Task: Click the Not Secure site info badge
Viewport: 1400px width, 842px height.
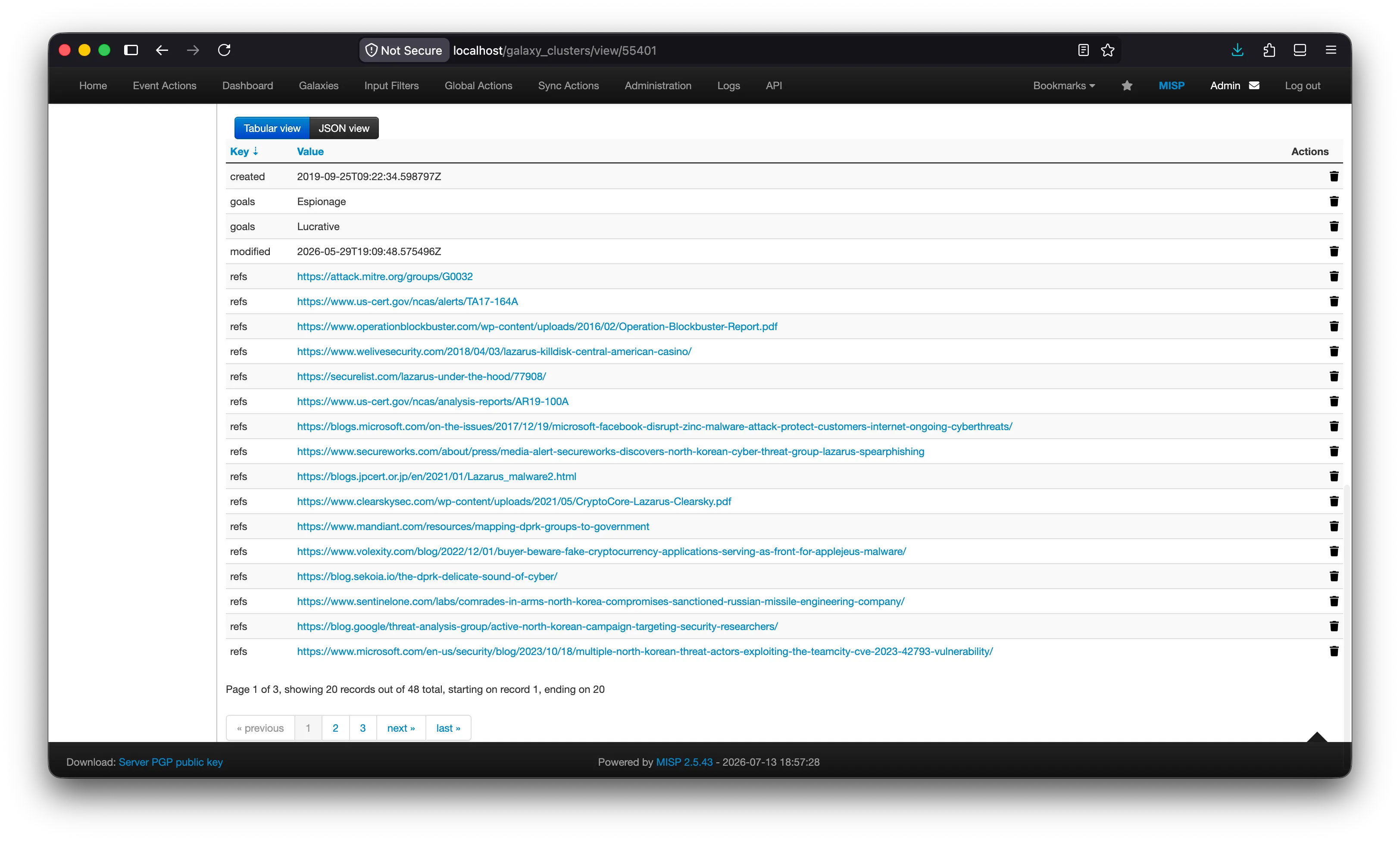Action: tap(404, 50)
